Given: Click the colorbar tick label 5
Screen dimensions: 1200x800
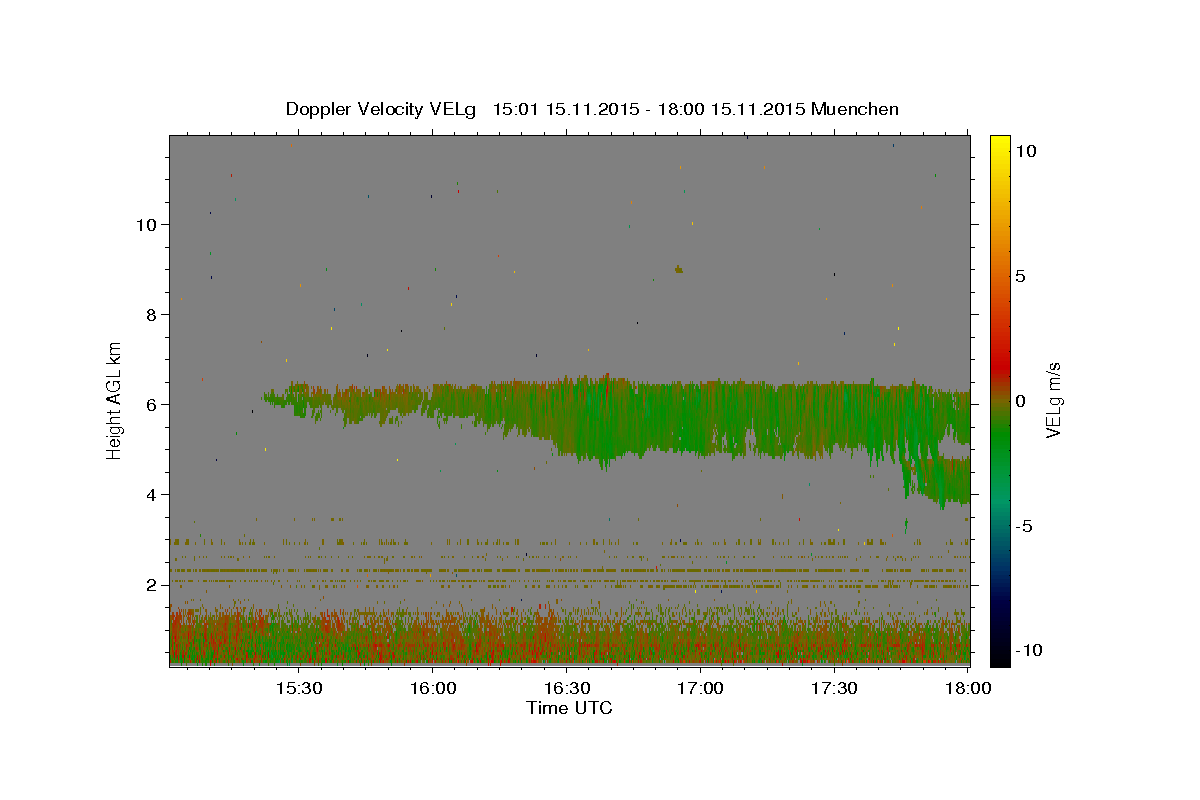Looking at the screenshot, I should [x=1021, y=276].
